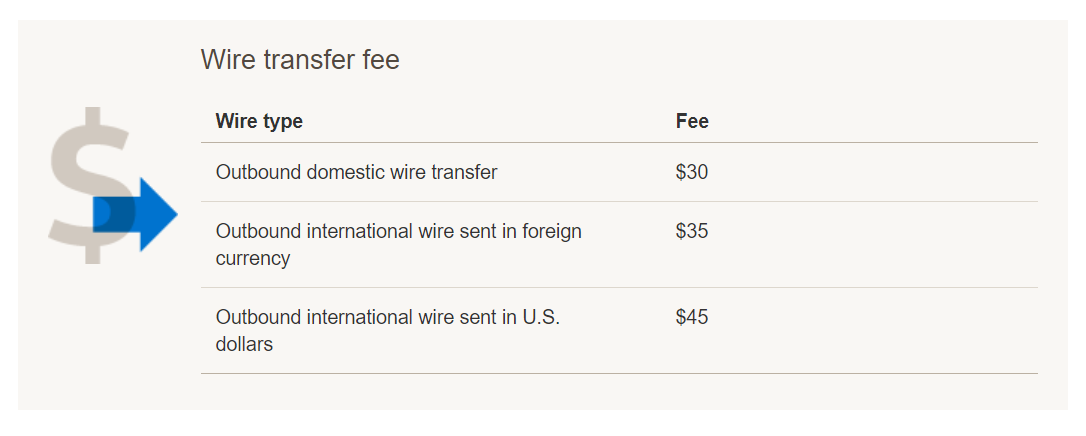
Task: Click 'U.S.' in the third row
Action: click(x=540, y=317)
